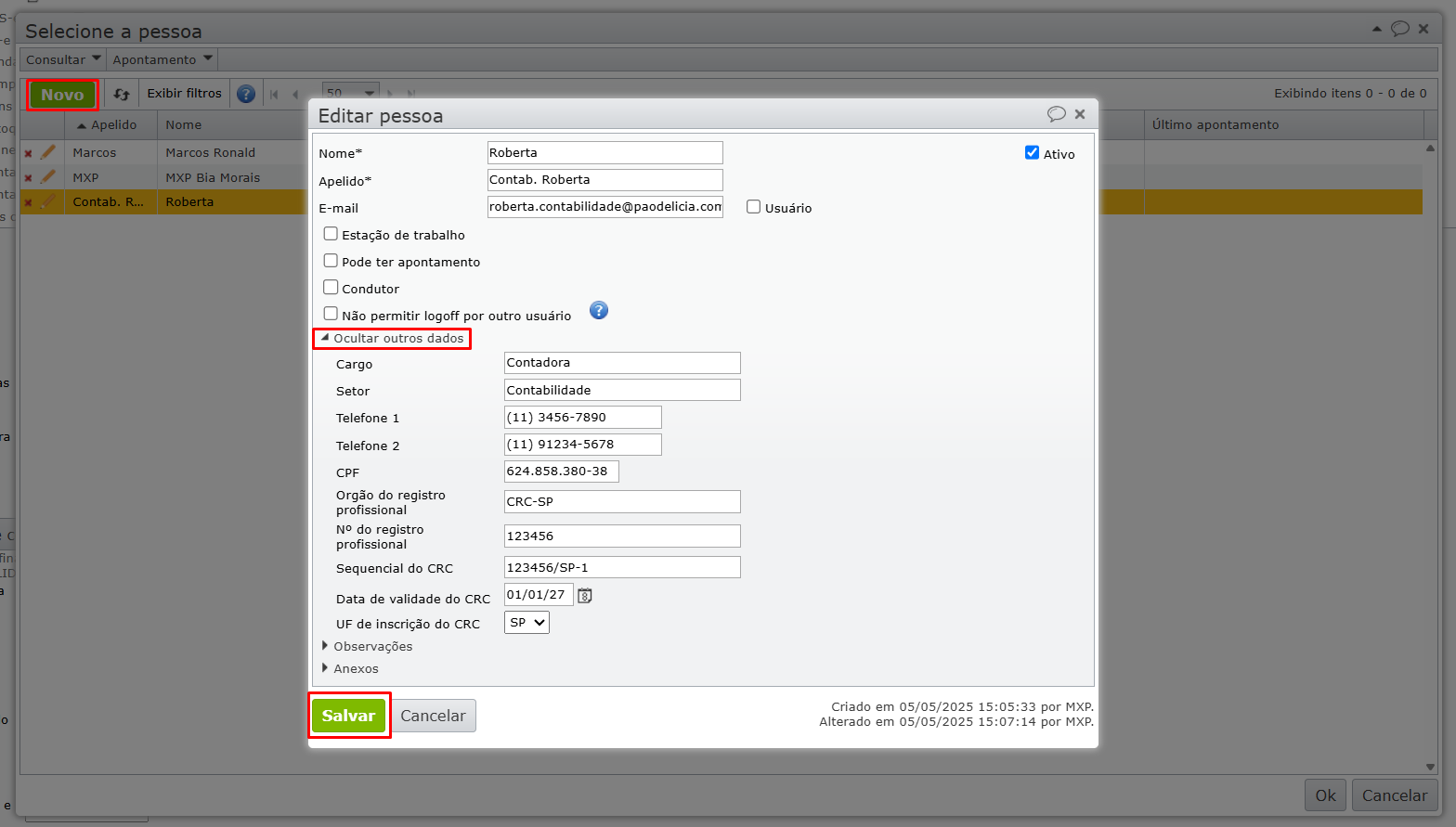Enable the Usuário checkbox
The height and width of the screenshot is (827, 1456).
(753, 207)
